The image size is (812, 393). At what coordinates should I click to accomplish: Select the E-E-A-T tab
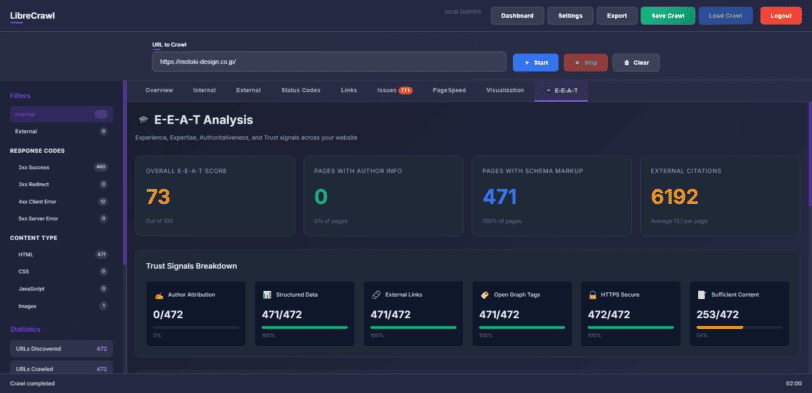click(561, 90)
